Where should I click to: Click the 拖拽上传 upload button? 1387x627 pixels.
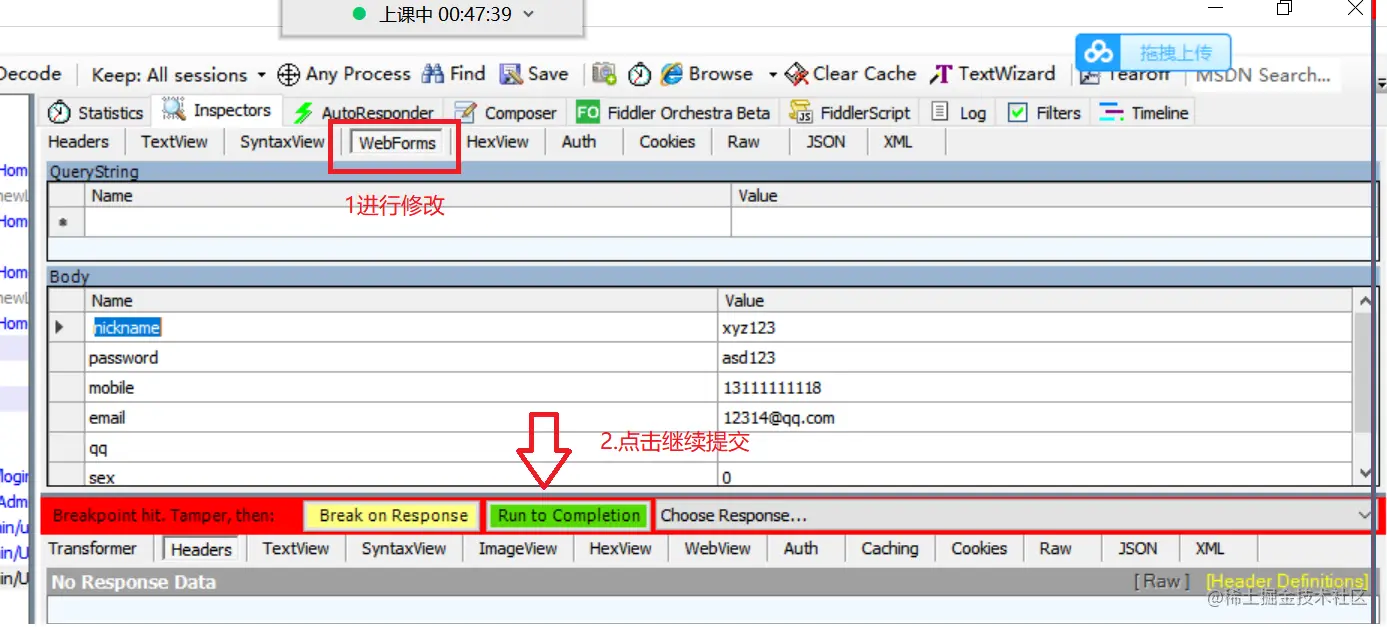1176,53
